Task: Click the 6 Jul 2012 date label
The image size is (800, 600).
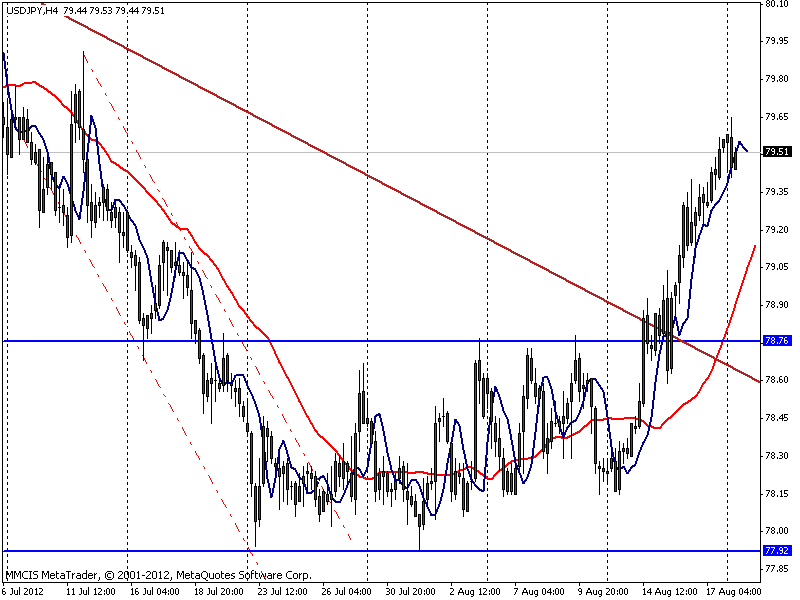Action: tap(23, 592)
